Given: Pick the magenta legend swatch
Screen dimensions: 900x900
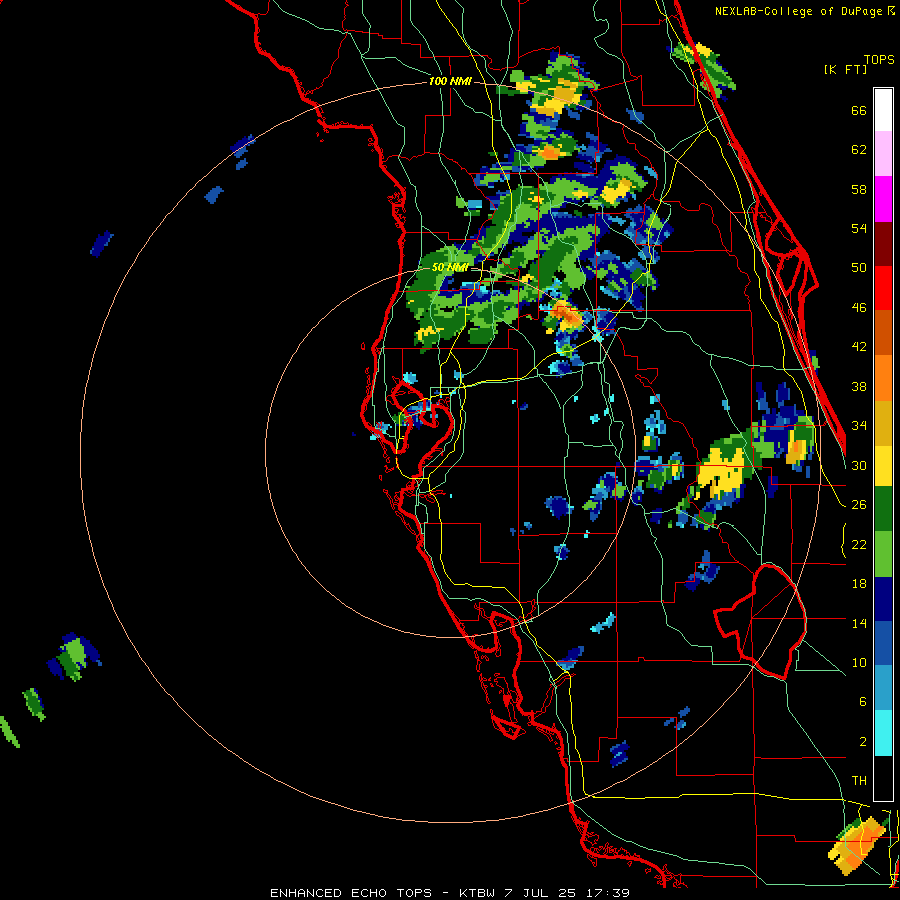Looking at the screenshot, I should click(x=883, y=199).
